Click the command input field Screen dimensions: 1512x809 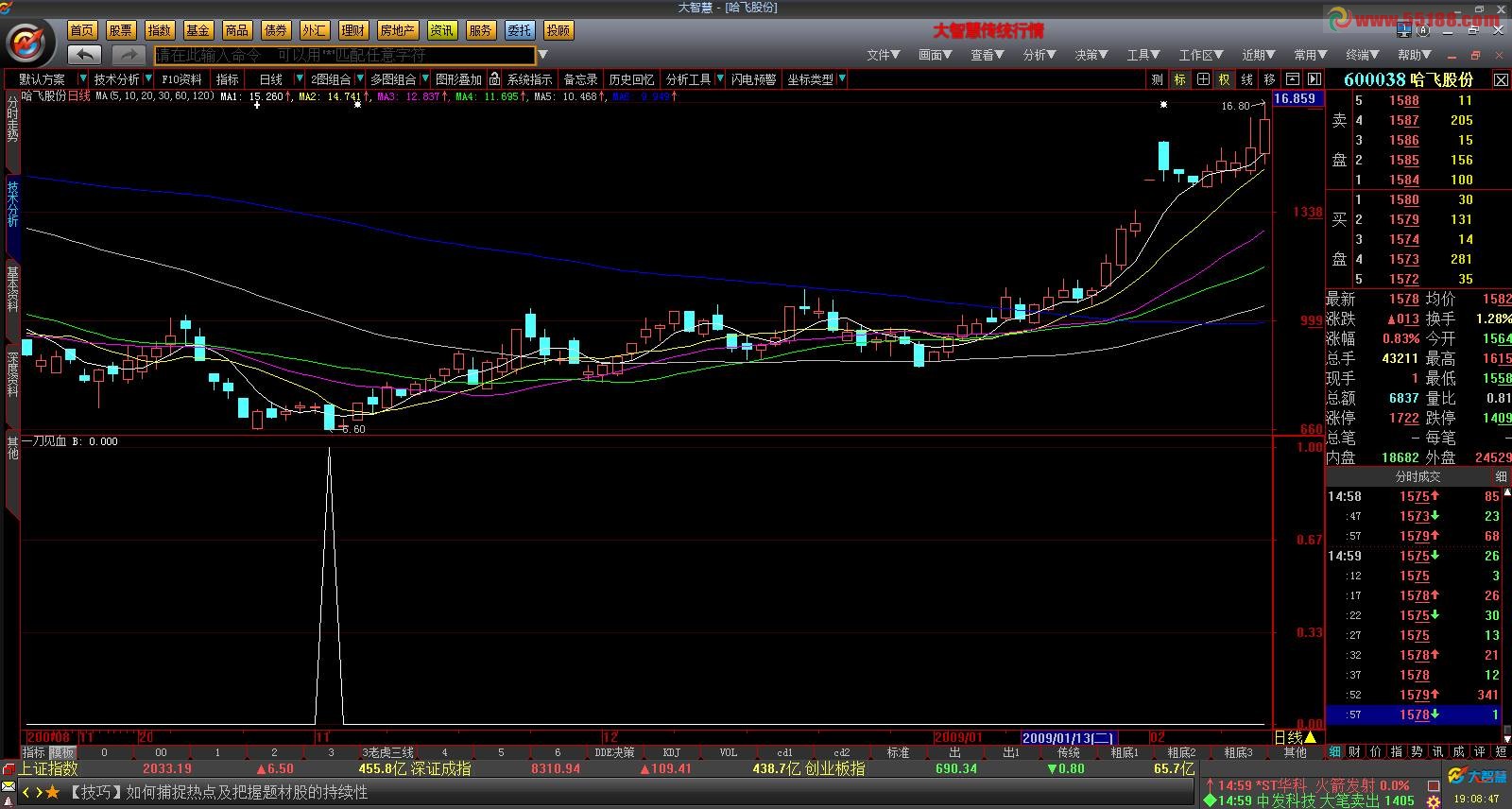pyautogui.click(x=345, y=55)
